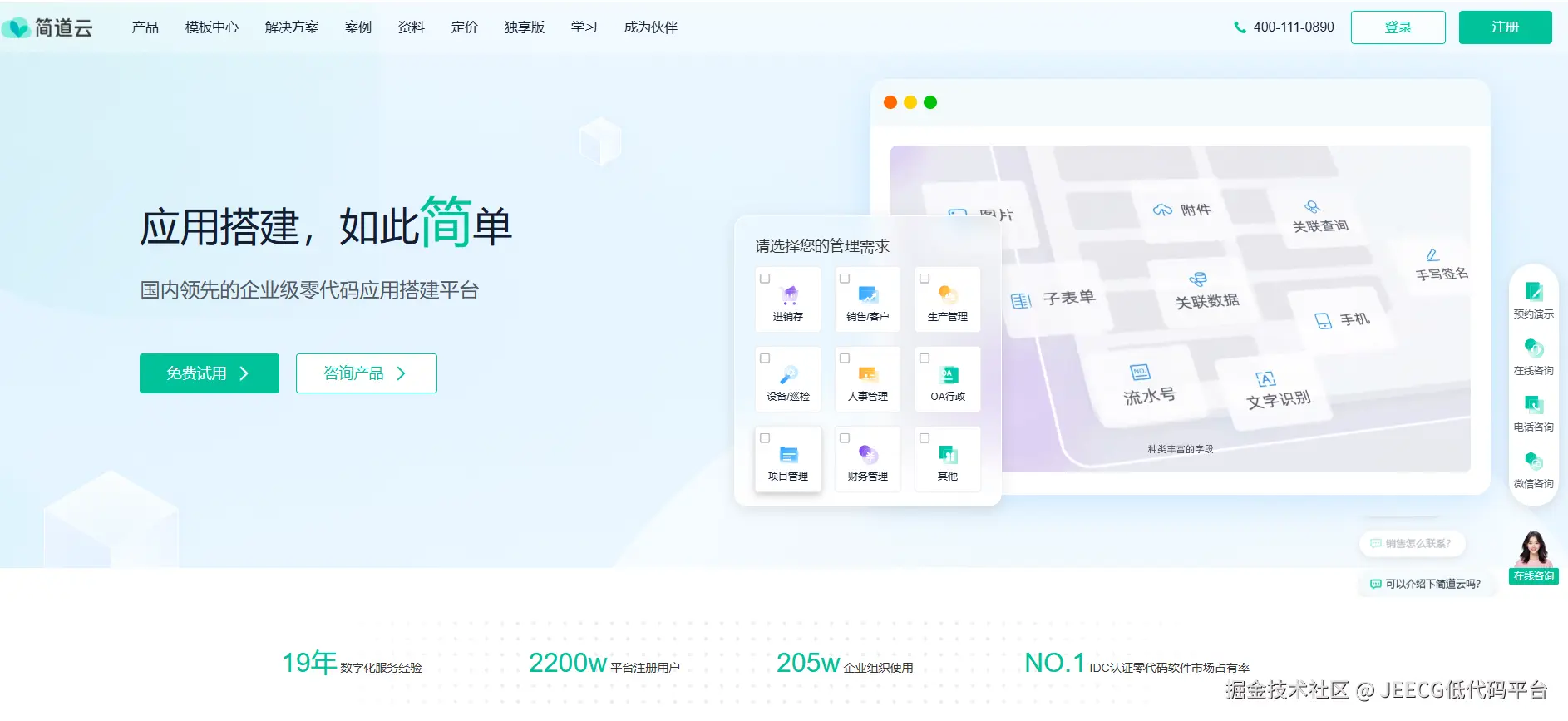Click the 项目管理 icon
The image size is (1568, 721).
(789, 455)
